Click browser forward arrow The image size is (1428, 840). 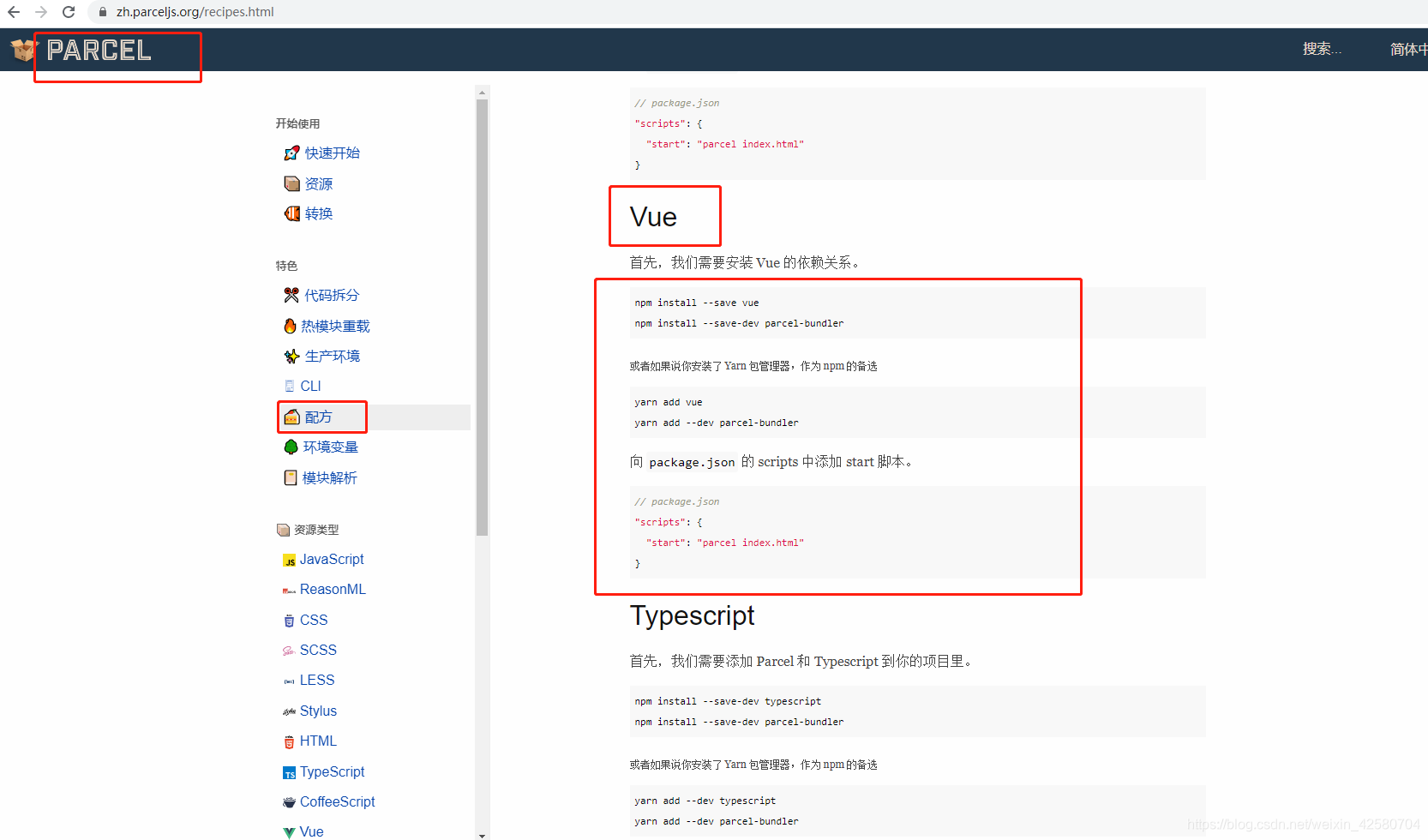[x=41, y=12]
